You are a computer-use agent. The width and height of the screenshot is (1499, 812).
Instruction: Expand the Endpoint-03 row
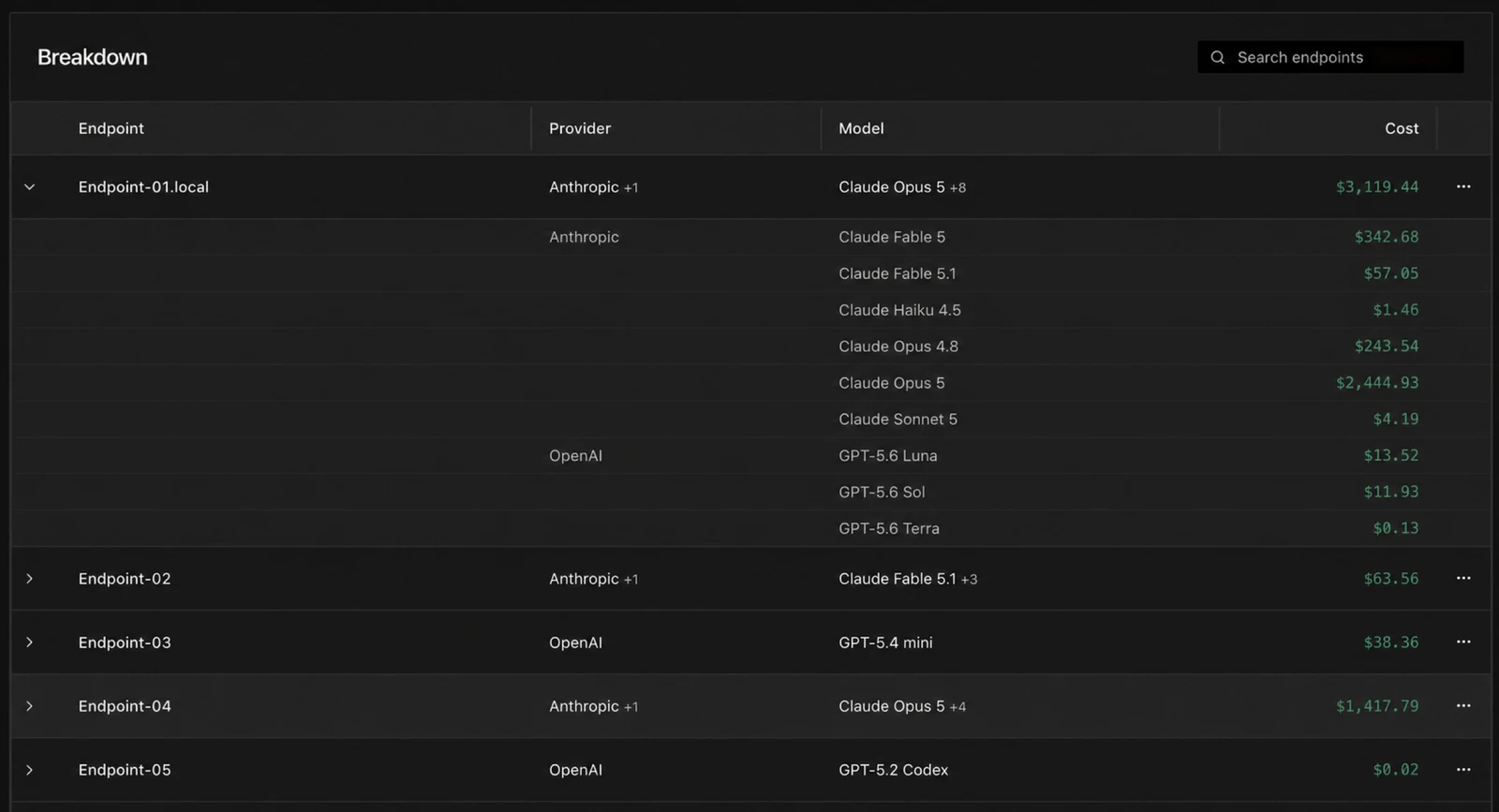coord(30,642)
